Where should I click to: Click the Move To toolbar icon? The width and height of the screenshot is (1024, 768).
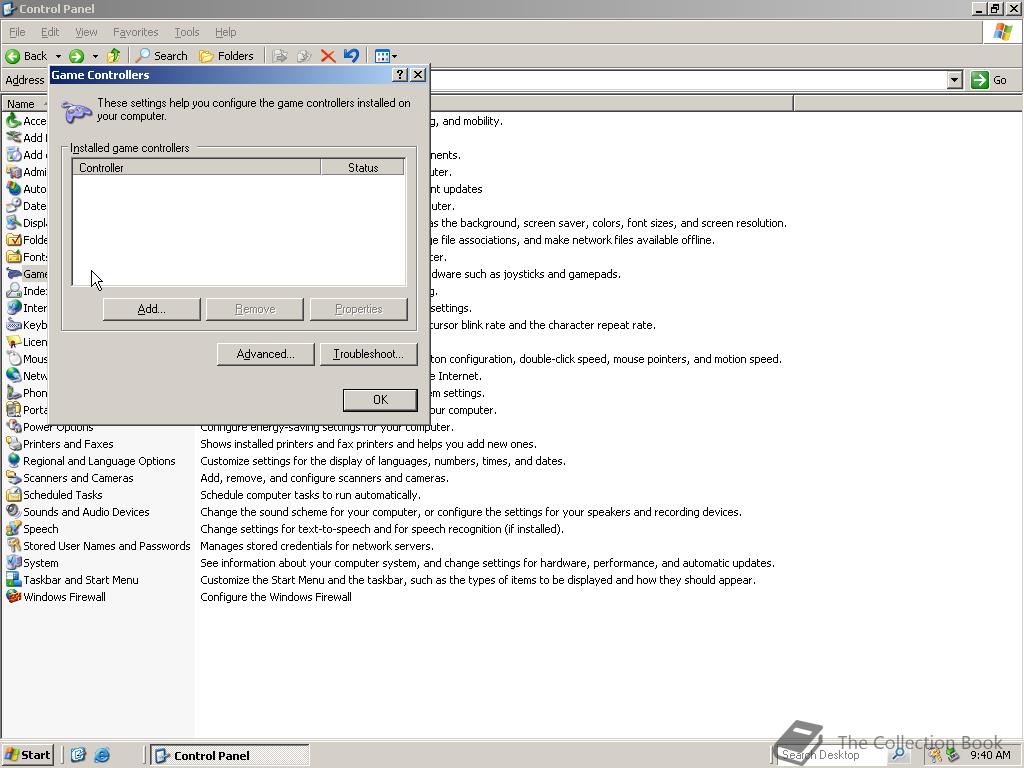pyautogui.click(x=280, y=56)
